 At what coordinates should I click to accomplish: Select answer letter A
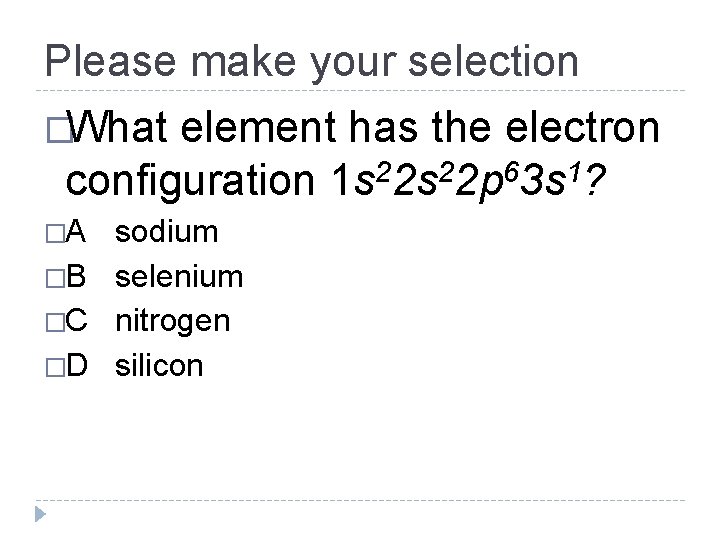point(77,233)
